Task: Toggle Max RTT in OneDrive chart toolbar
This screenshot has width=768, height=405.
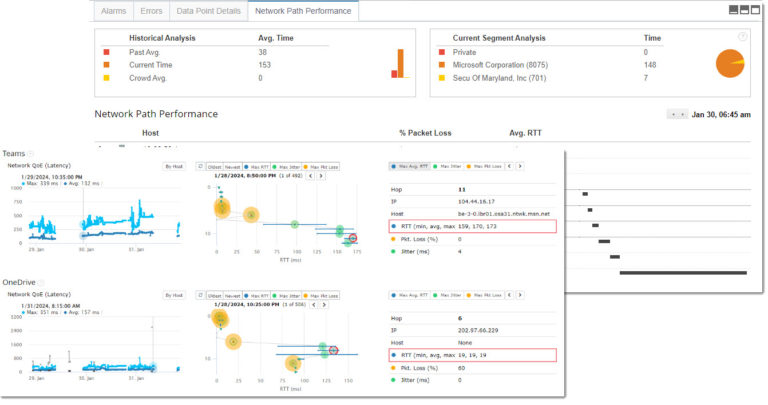Action: pos(257,296)
